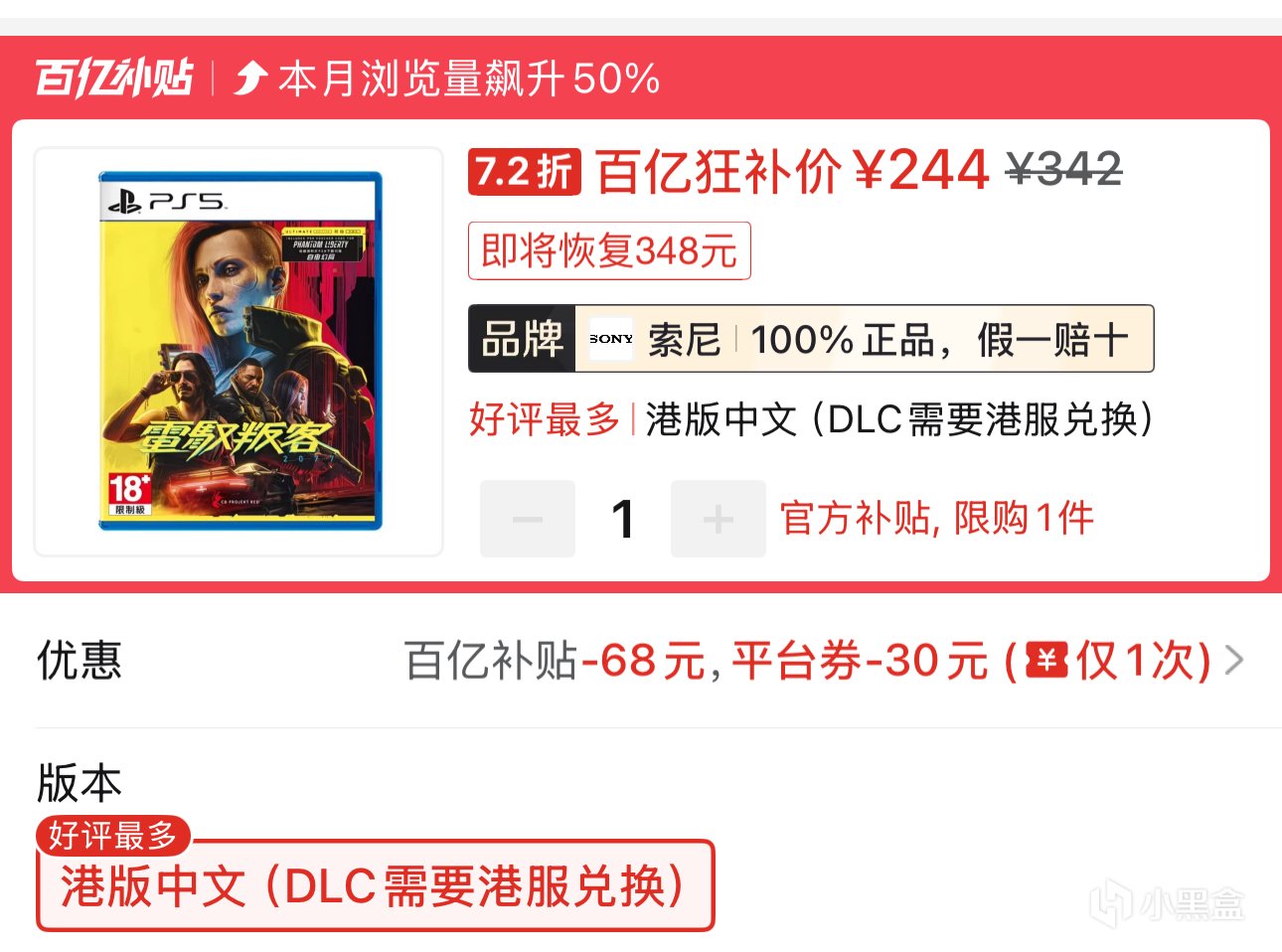
Task: Tap the 品牌 label tag
Action: click(522, 339)
